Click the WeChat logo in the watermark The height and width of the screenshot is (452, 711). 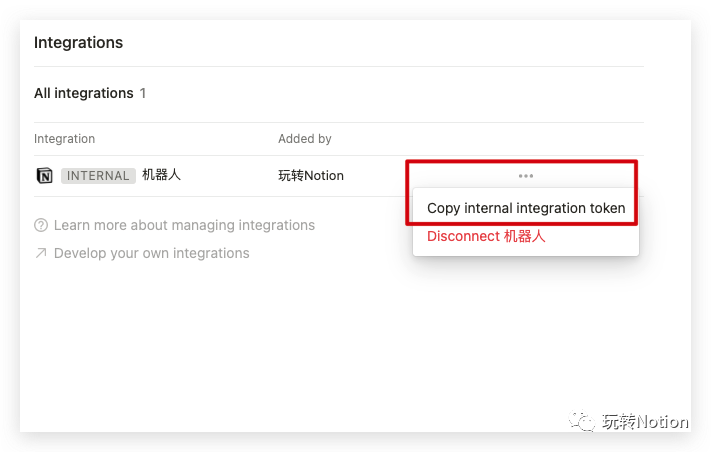click(x=582, y=421)
